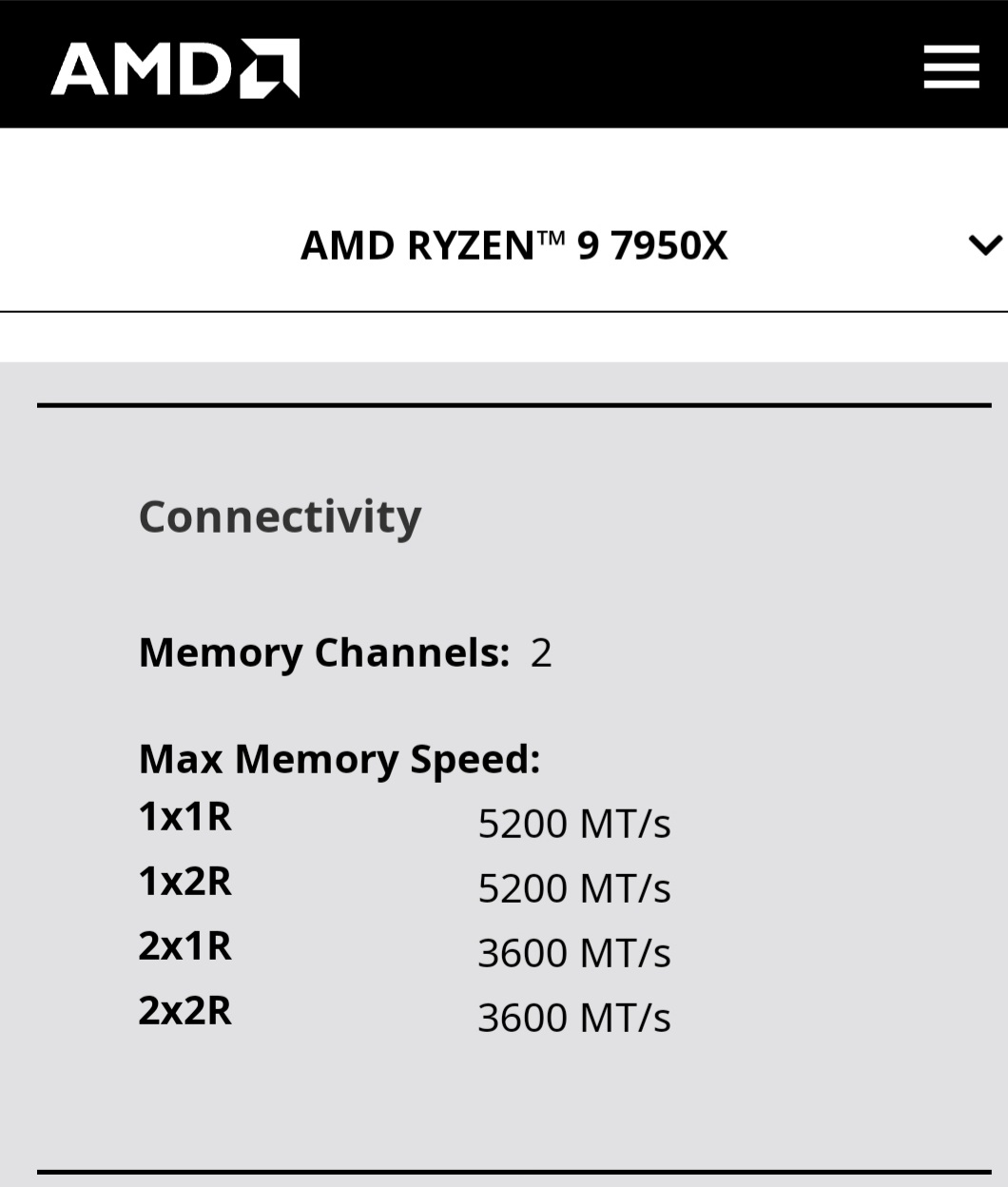
Task: Click the 3600 MT/s value for 2x1R
Action: click(x=574, y=951)
